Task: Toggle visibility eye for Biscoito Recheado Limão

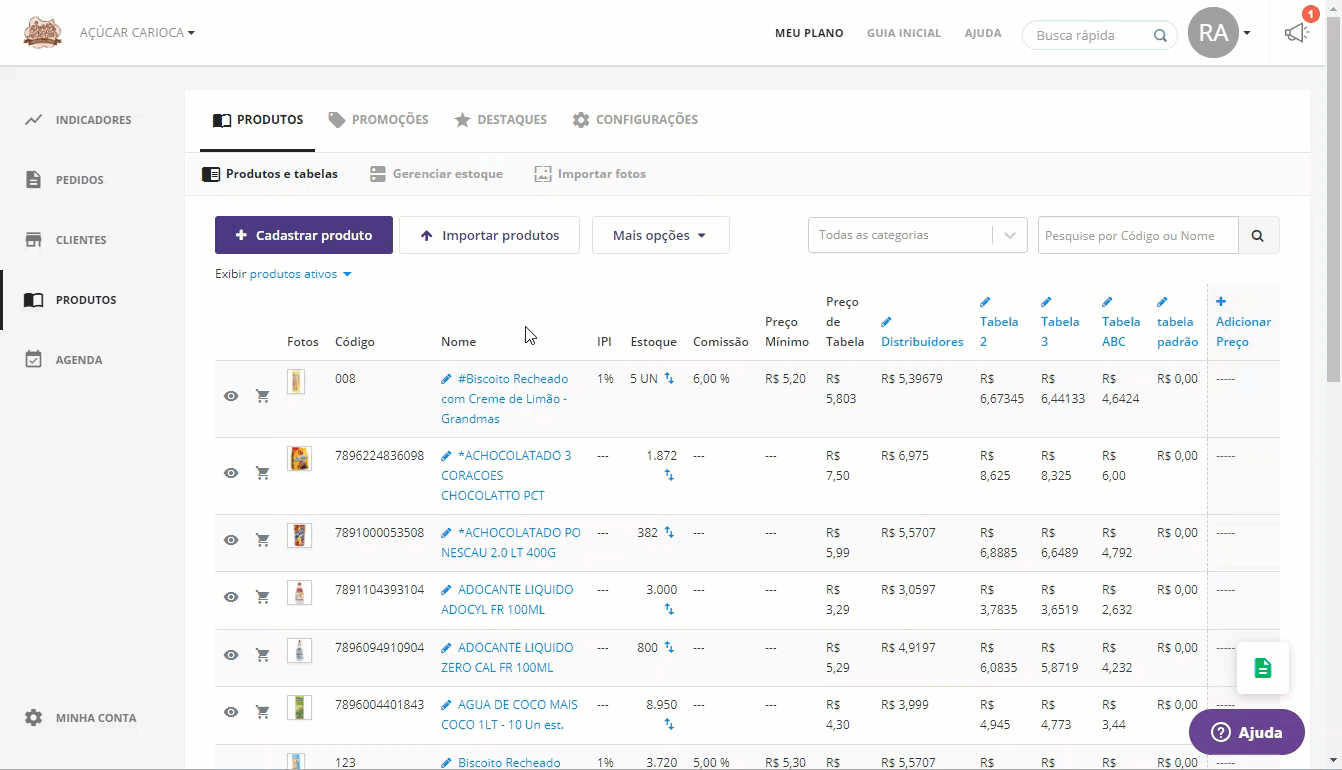Action: click(x=231, y=396)
